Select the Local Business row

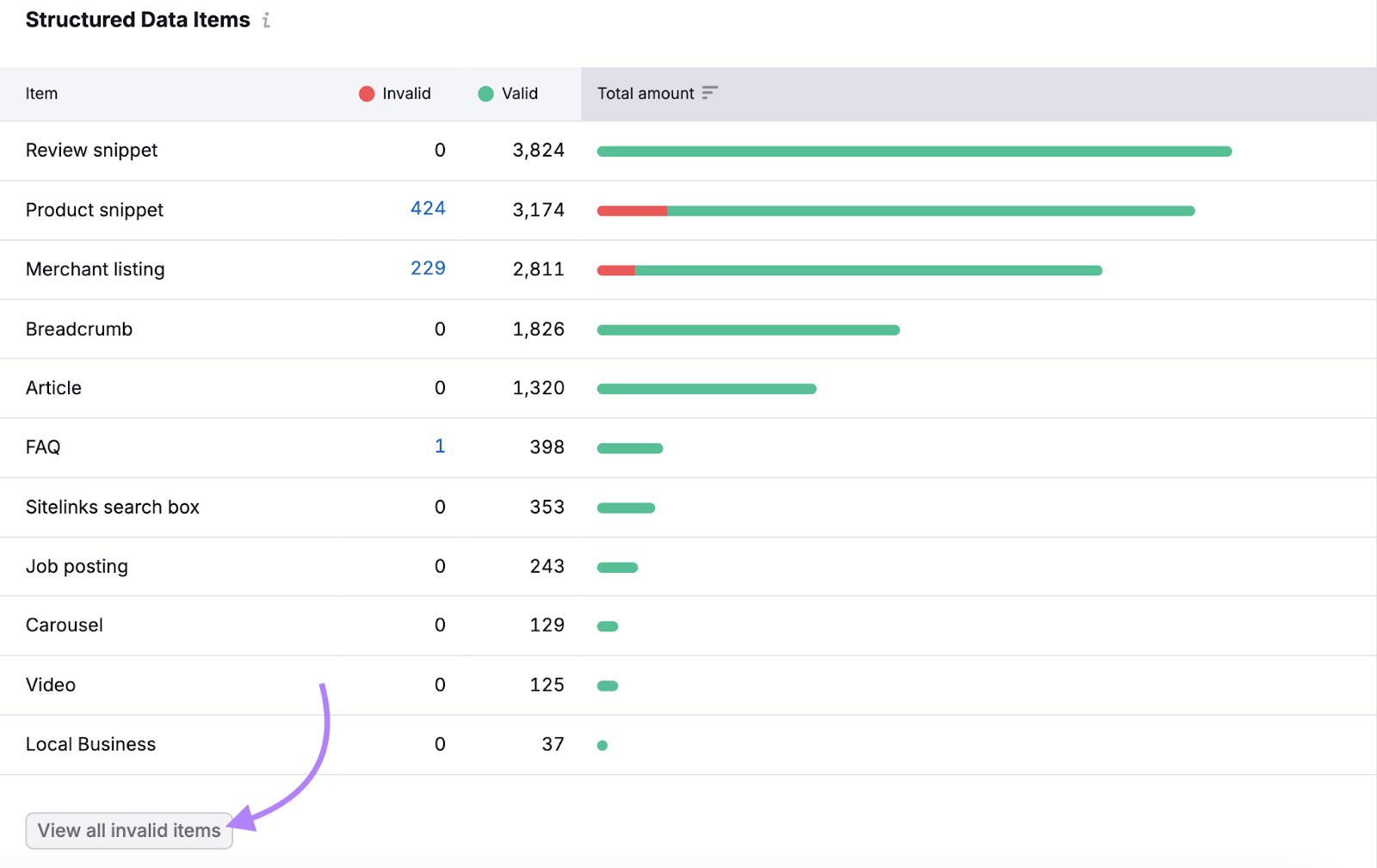[x=90, y=743]
